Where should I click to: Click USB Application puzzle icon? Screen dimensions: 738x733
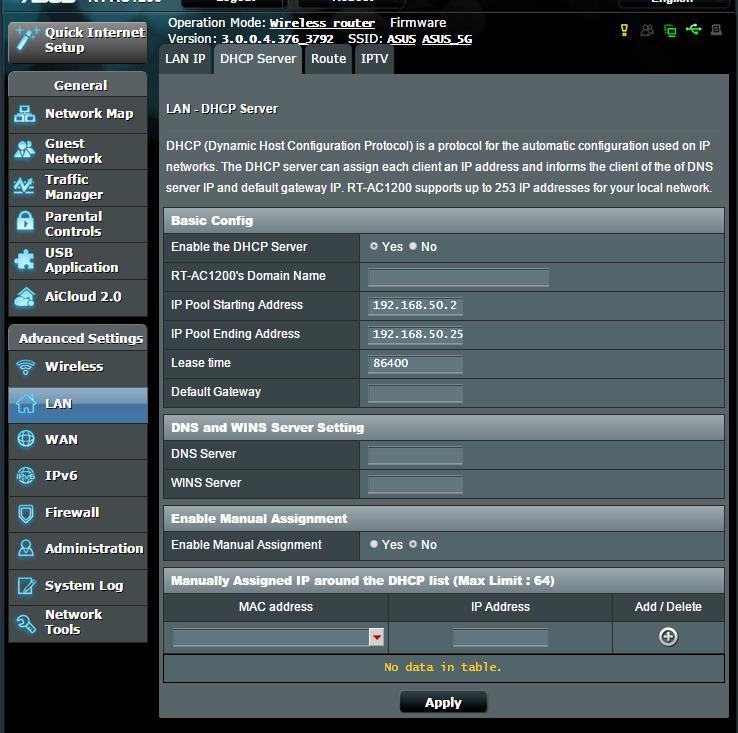click(24, 260)
